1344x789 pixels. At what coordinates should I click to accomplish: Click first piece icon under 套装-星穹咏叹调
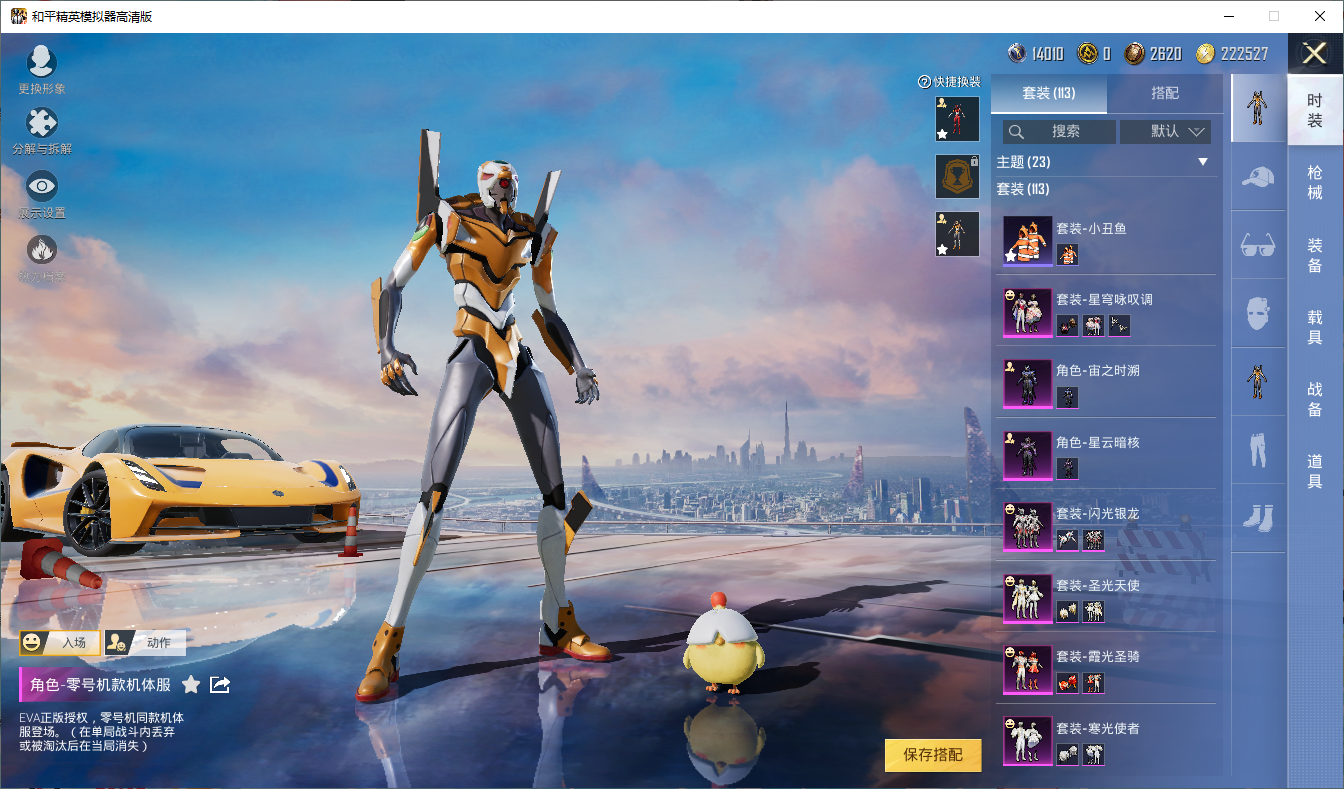pyautogui.click(x=1068, y=325)
